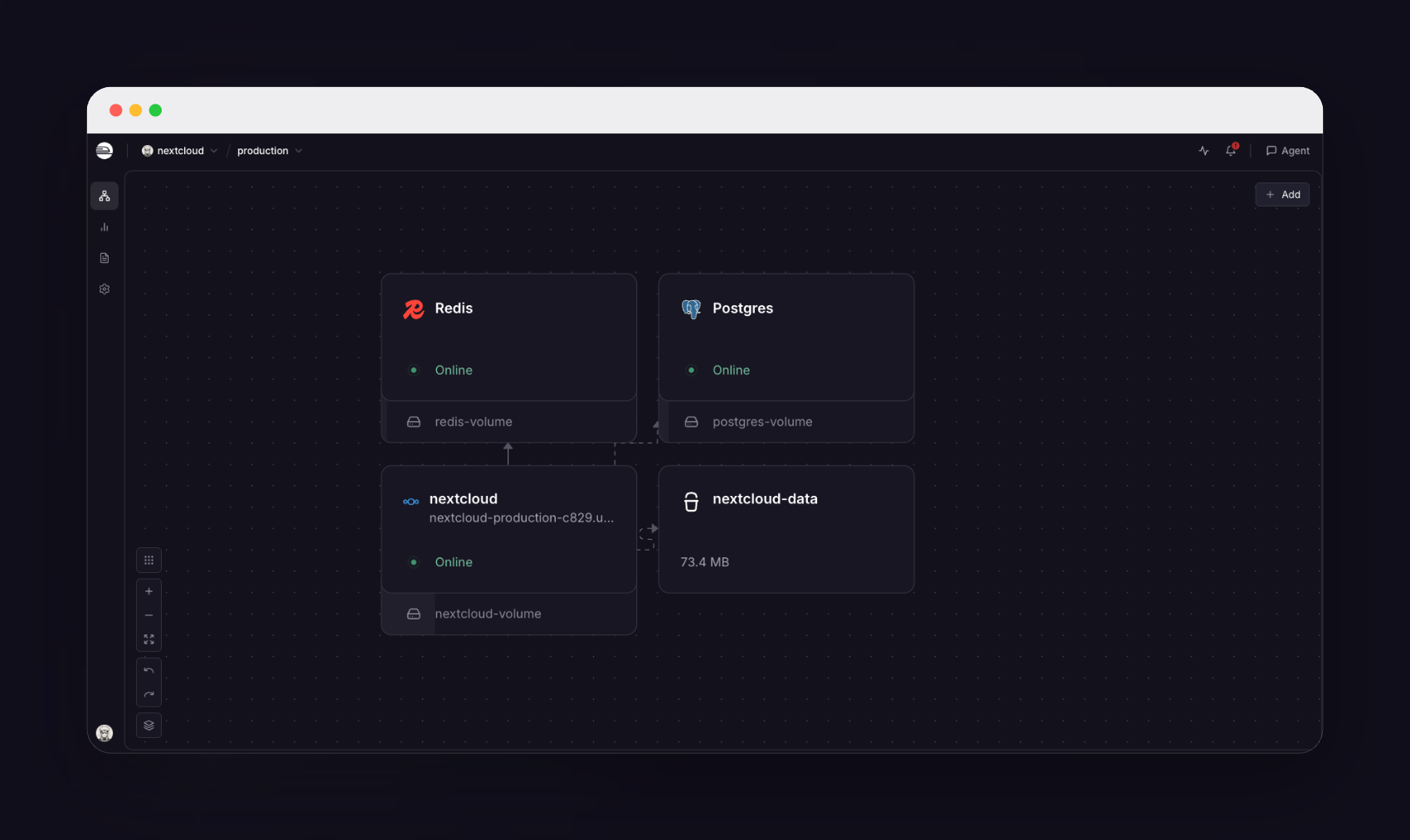Click Redis Online status text
The height and width of the screenshot is (840, 1410).
pyautogui.click(x=454, y=371)
